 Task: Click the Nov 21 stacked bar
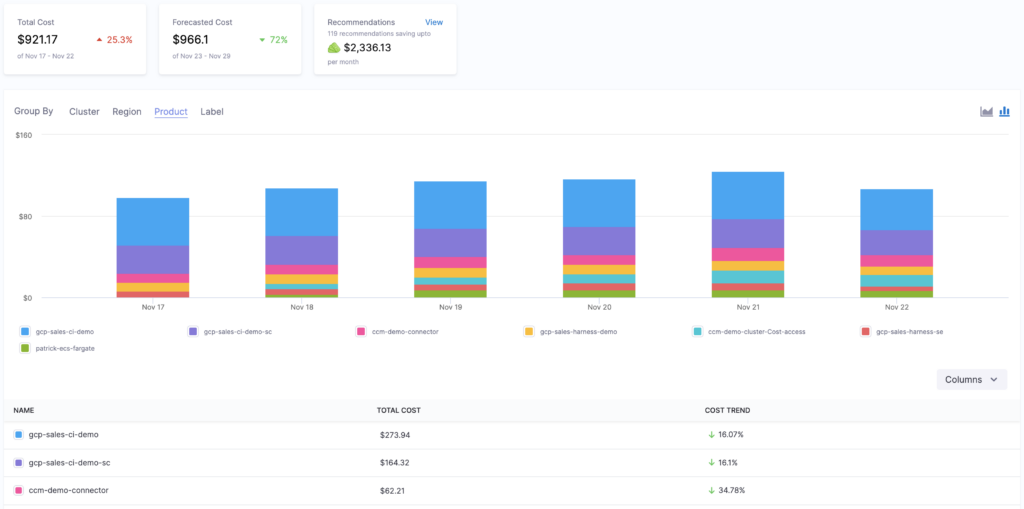coord(748,235)
